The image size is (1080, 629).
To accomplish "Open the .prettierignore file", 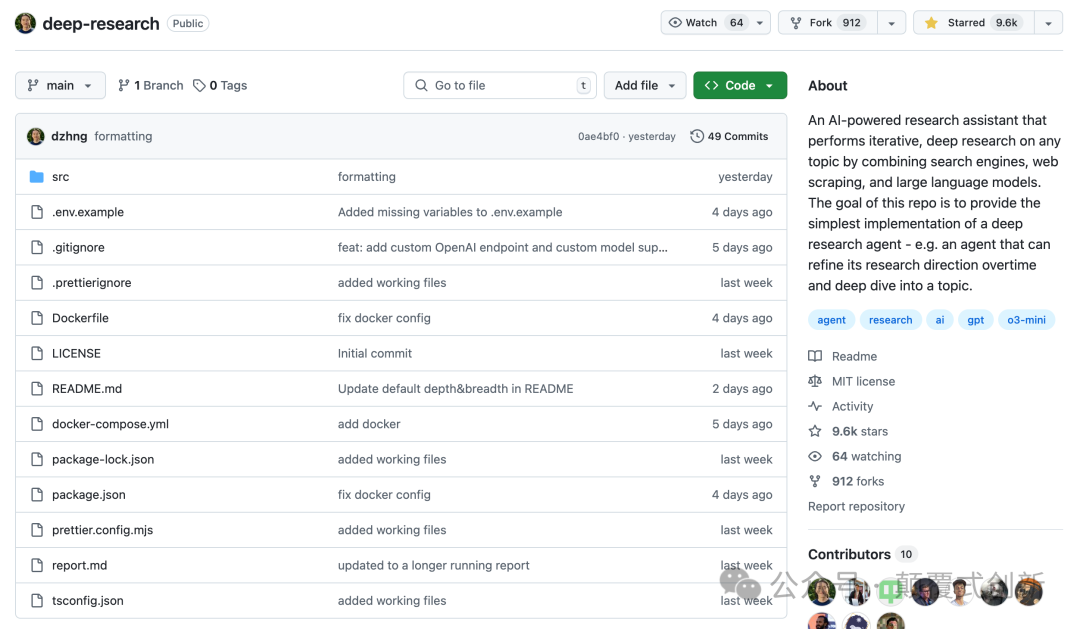I will click(92, 282).
